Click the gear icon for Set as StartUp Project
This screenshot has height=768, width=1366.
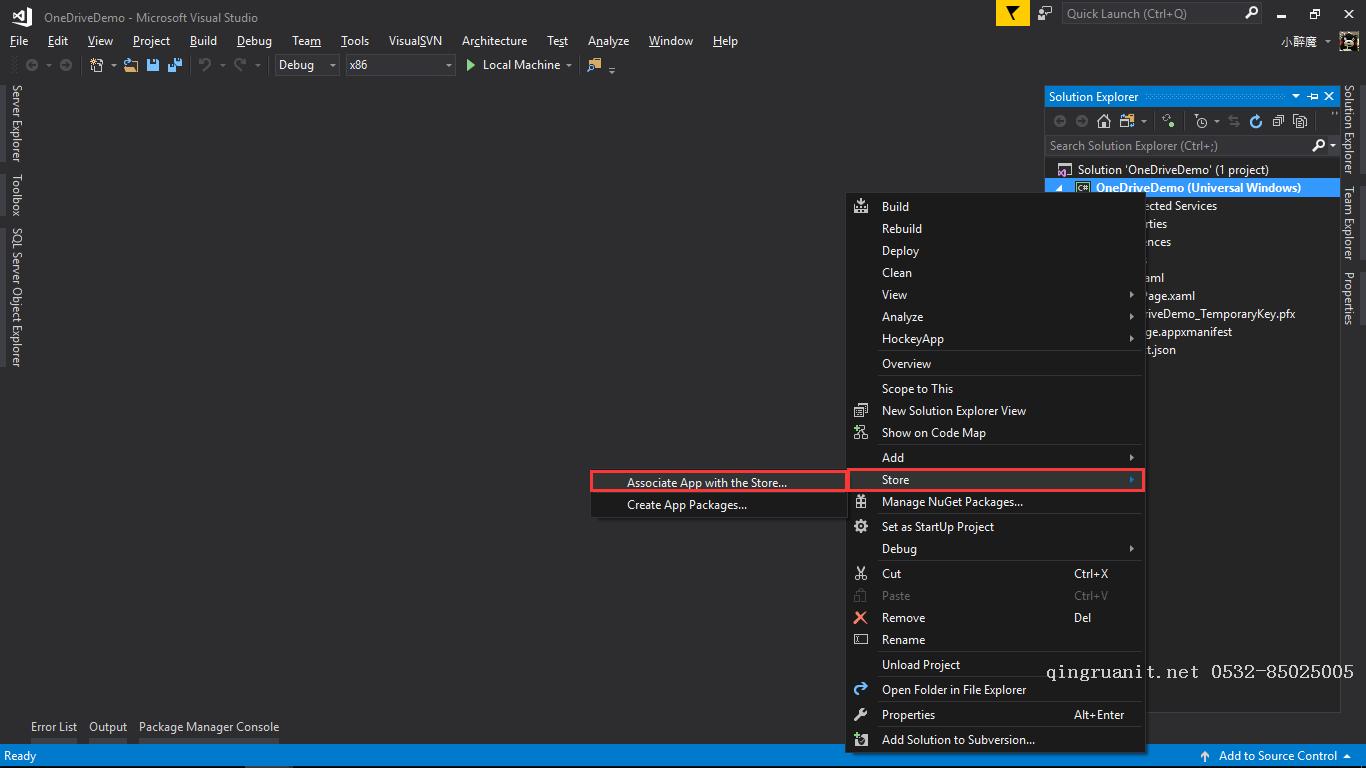click(x=860, y=527)
